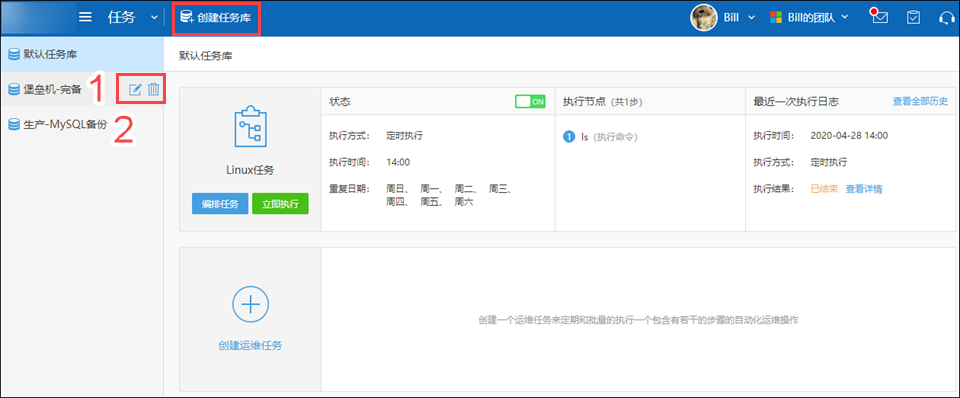Click the plus circle to create task
This screenshot has width=960, height=398.
(x=250, y=304)
